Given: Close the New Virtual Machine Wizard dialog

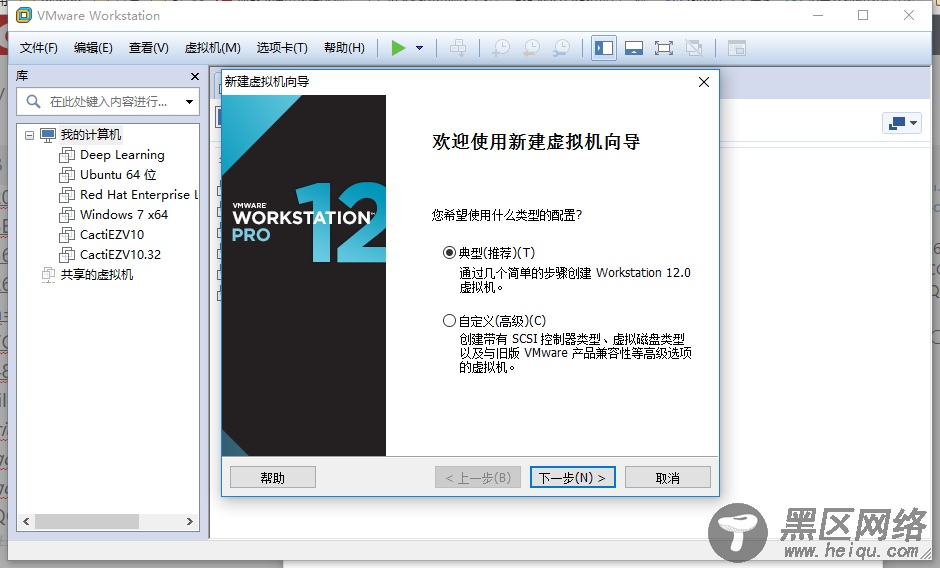Looking at the screenshot, I should 704,82.
